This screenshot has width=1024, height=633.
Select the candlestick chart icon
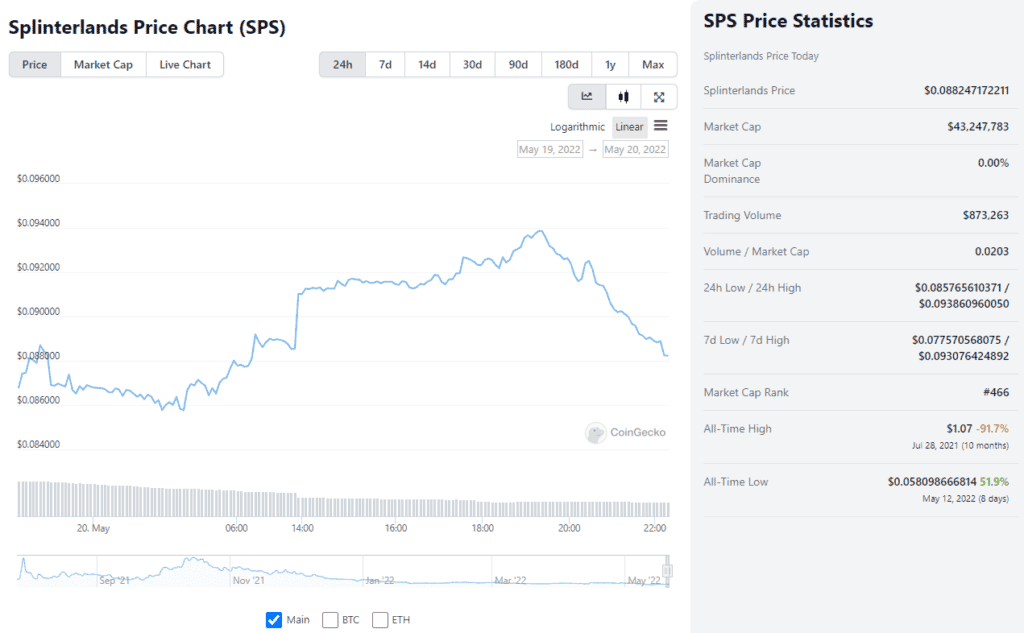(621, 97)
